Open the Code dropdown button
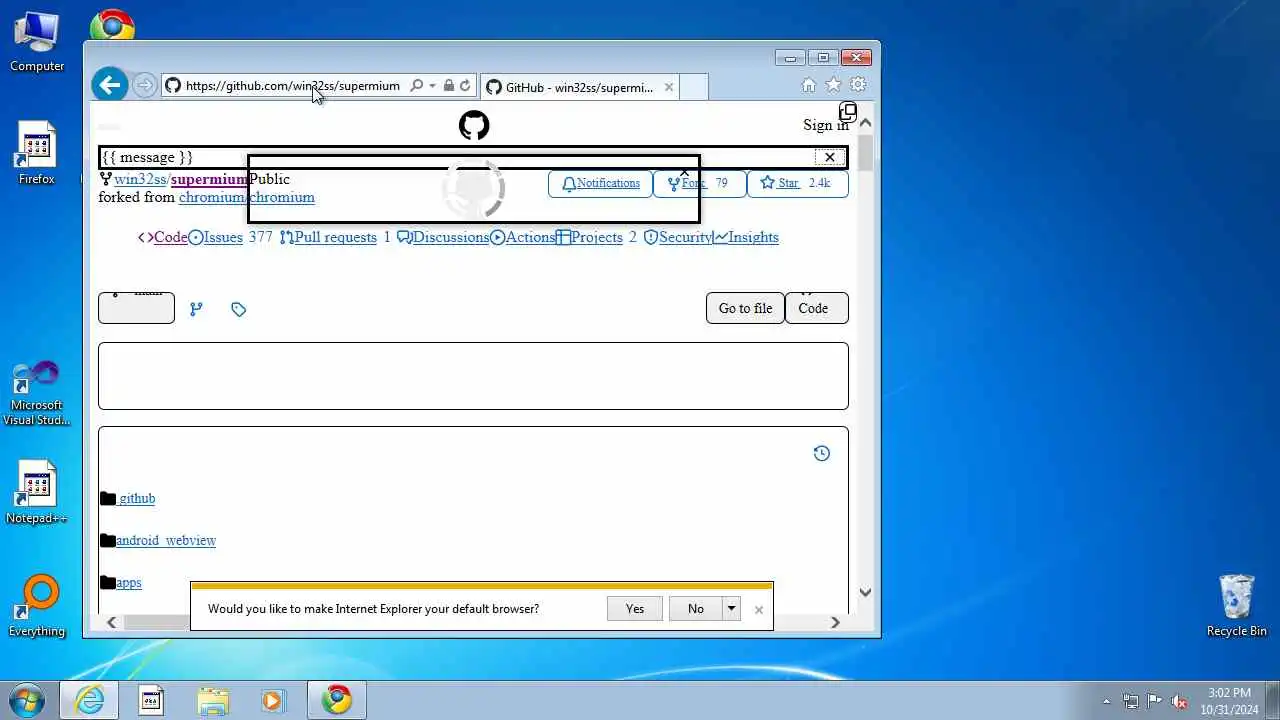 pos(816,308)
